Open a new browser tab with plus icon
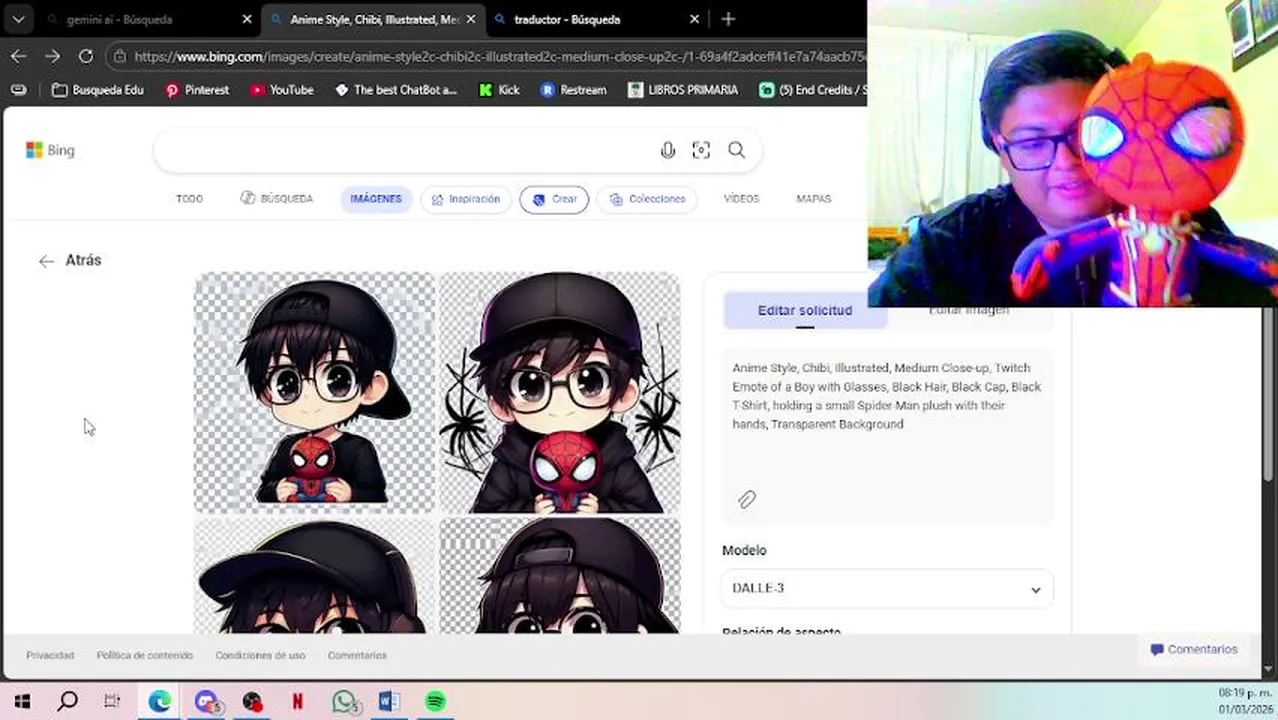The width and height of the screenshot is (1278, 720). click(728, 19)
